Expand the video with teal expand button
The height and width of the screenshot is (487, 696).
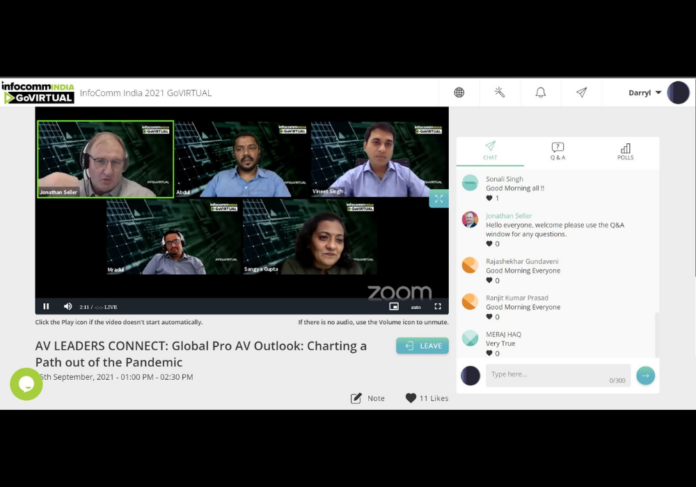tap(439, 198)
